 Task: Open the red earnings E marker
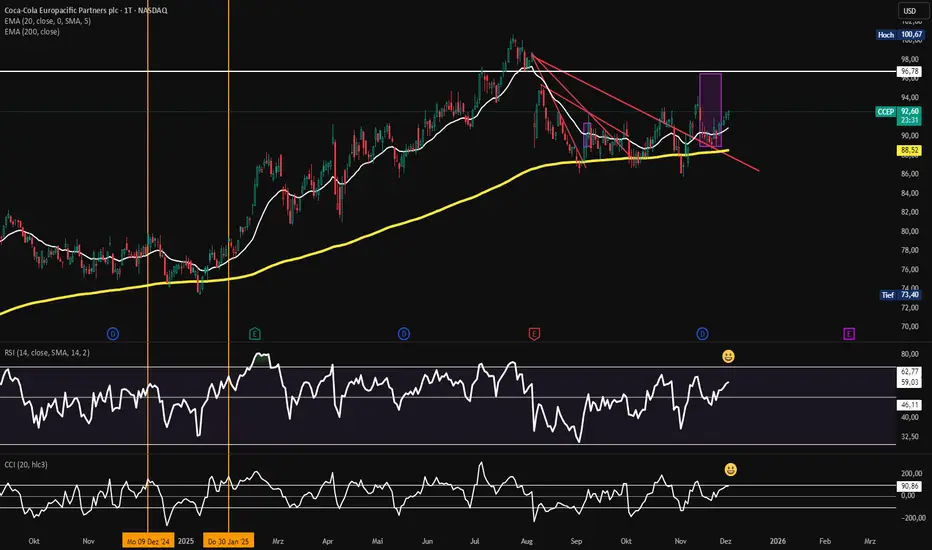coord(534,334)
